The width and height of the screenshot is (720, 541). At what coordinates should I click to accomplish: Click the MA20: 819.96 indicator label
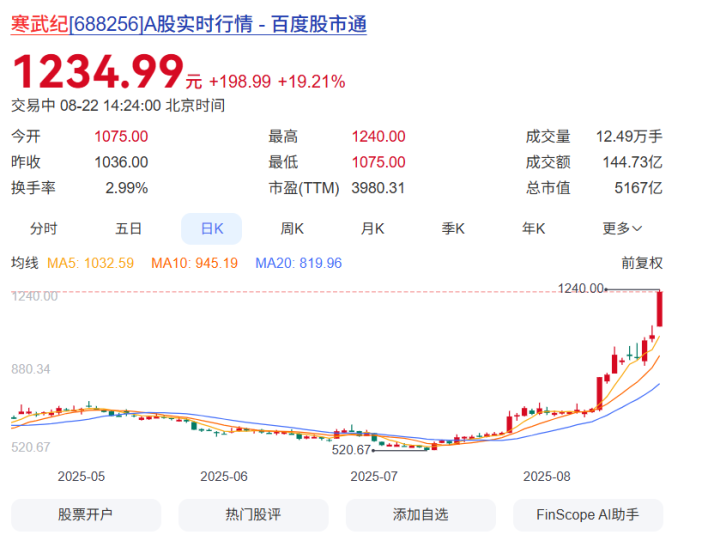pyautogui.click(x=298, y=263)
